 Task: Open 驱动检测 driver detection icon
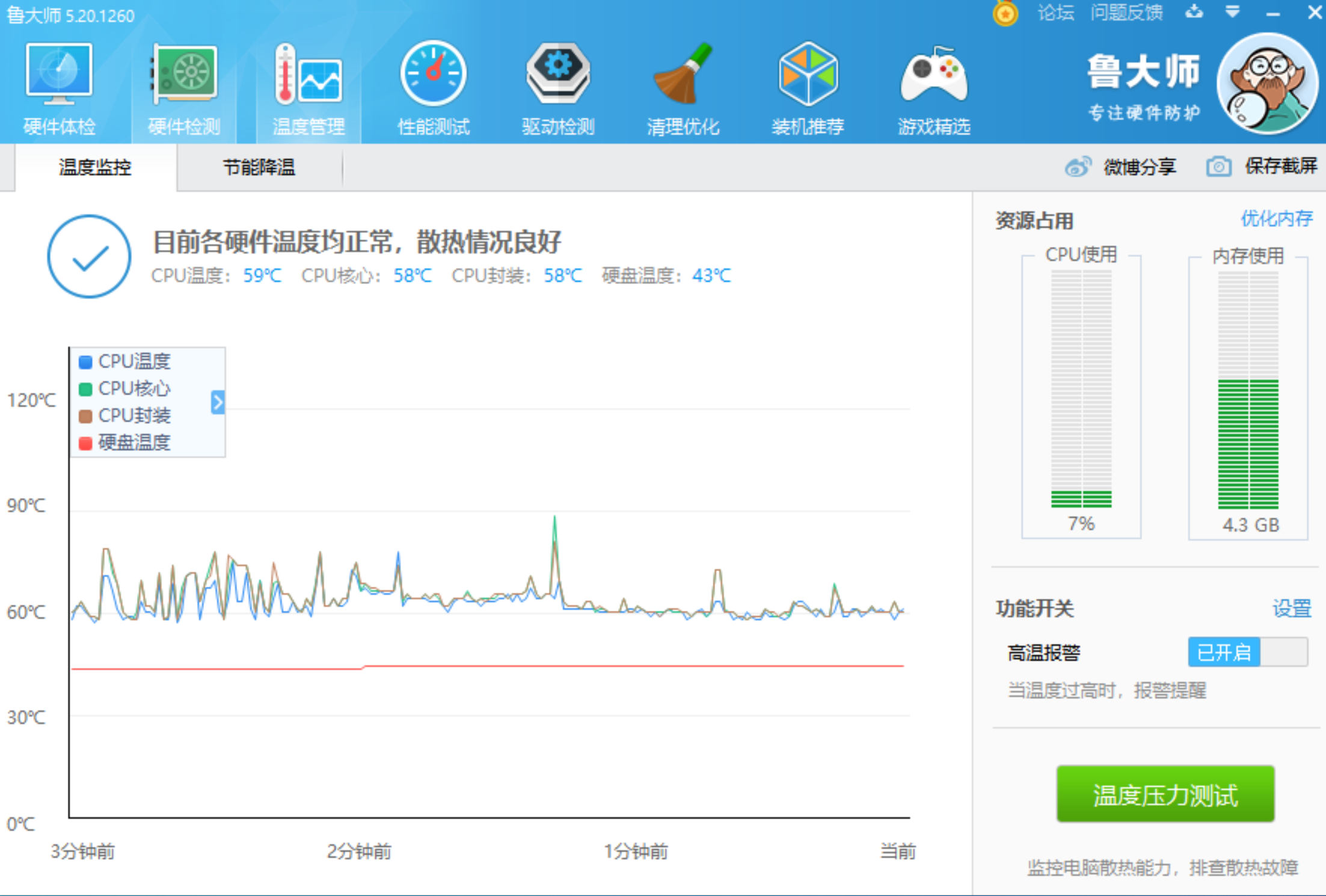pyautogui.click(x=558, y=73)
